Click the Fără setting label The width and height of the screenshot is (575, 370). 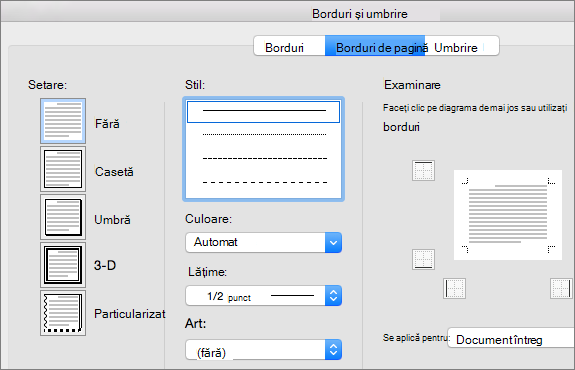tap(107, 124)
